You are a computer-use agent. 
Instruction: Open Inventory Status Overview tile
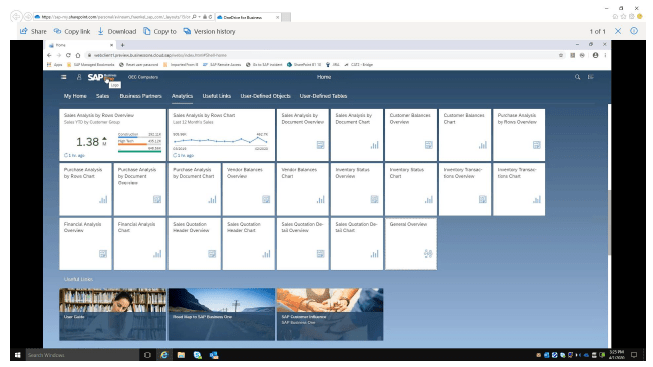coord(357,190)
